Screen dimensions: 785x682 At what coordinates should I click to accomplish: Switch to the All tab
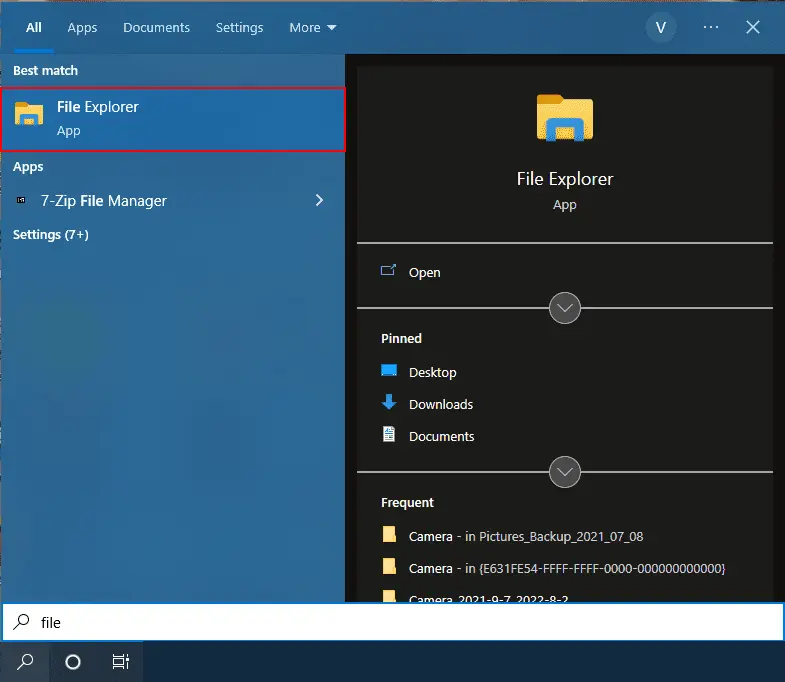(34, 28)
